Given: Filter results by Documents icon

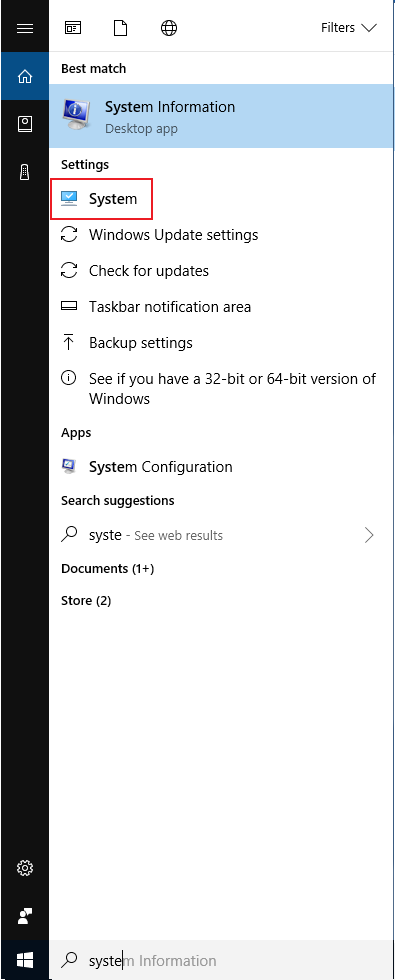Looking at the screenshot, I should 121,28.
